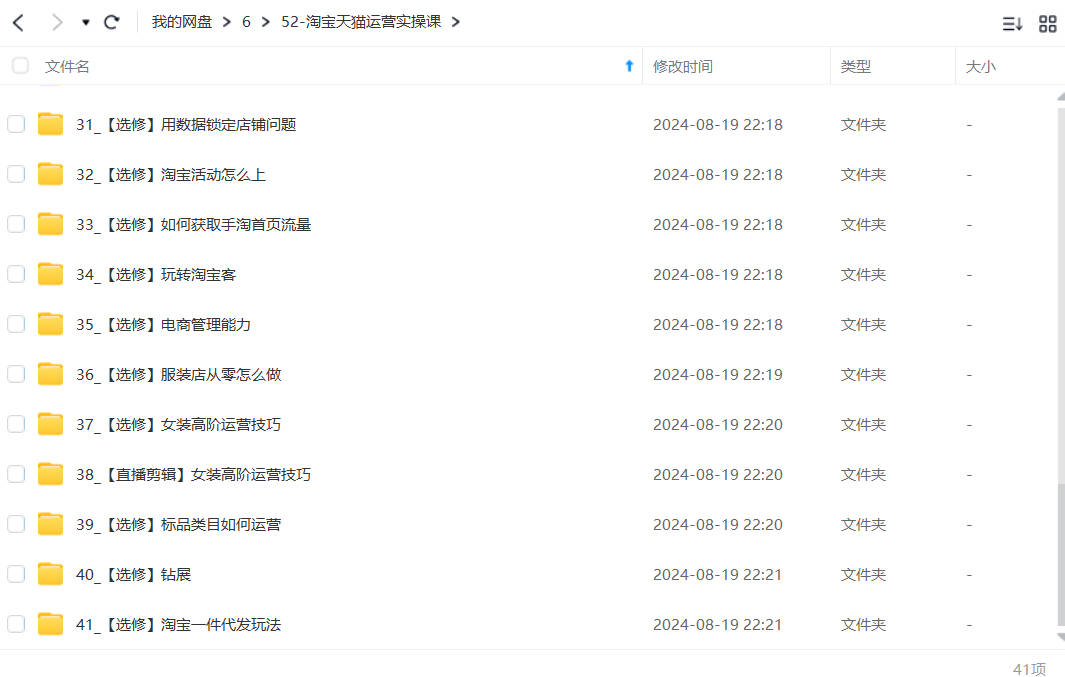Check the box for folder 34_玩转淘宝客
Image resolution: width=1065 pixels, height=677 pixels.
(16, 274)
